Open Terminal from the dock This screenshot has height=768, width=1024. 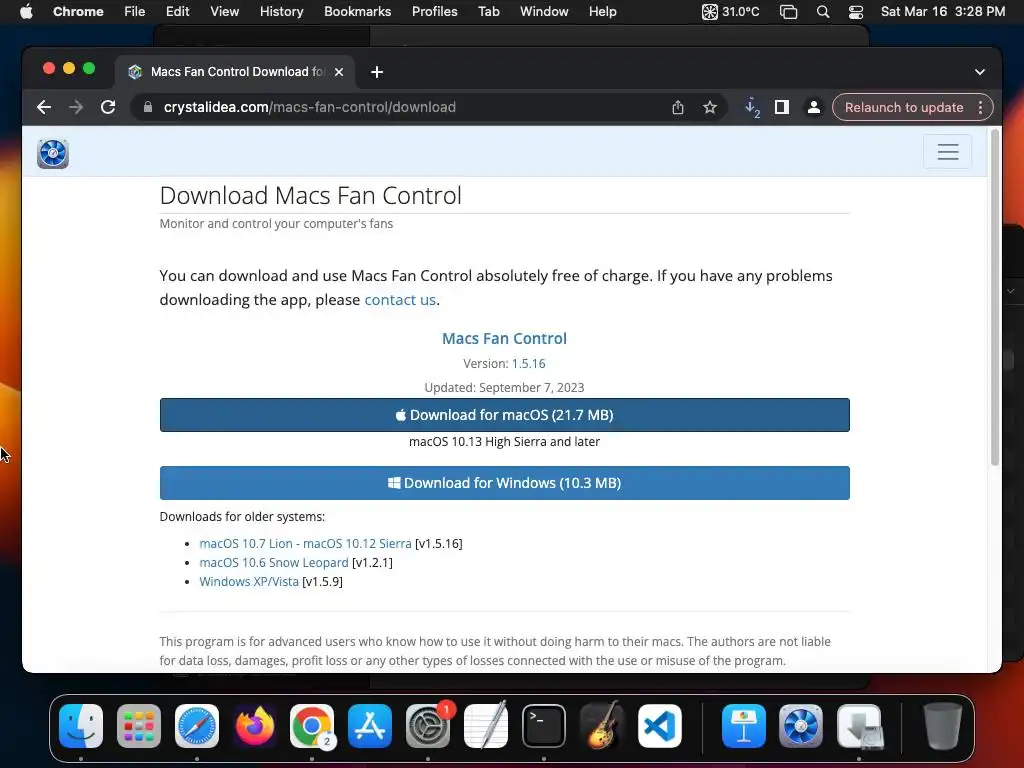[x=543, y=726]
